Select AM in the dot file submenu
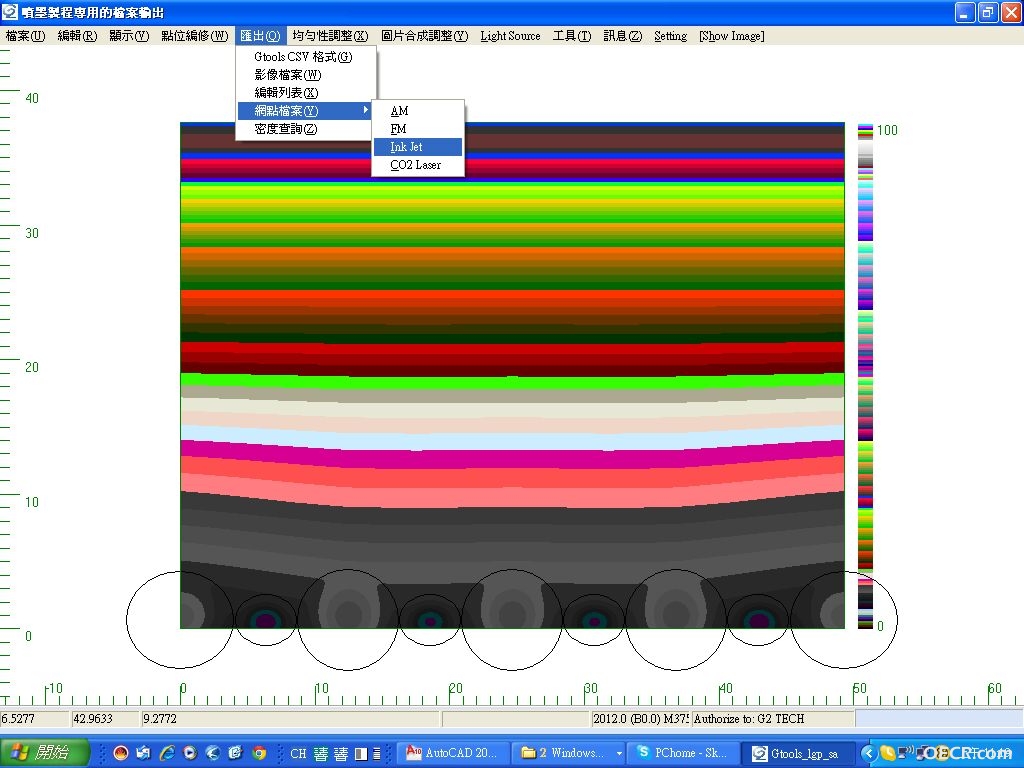 coord(418,111)
